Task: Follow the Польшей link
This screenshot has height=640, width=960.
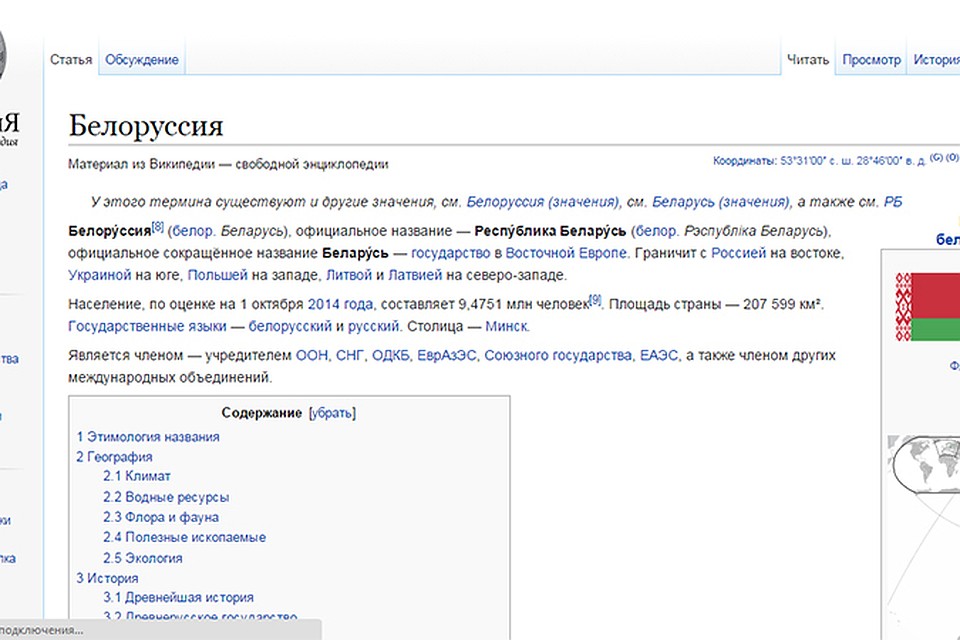Action: coord(217,275)
